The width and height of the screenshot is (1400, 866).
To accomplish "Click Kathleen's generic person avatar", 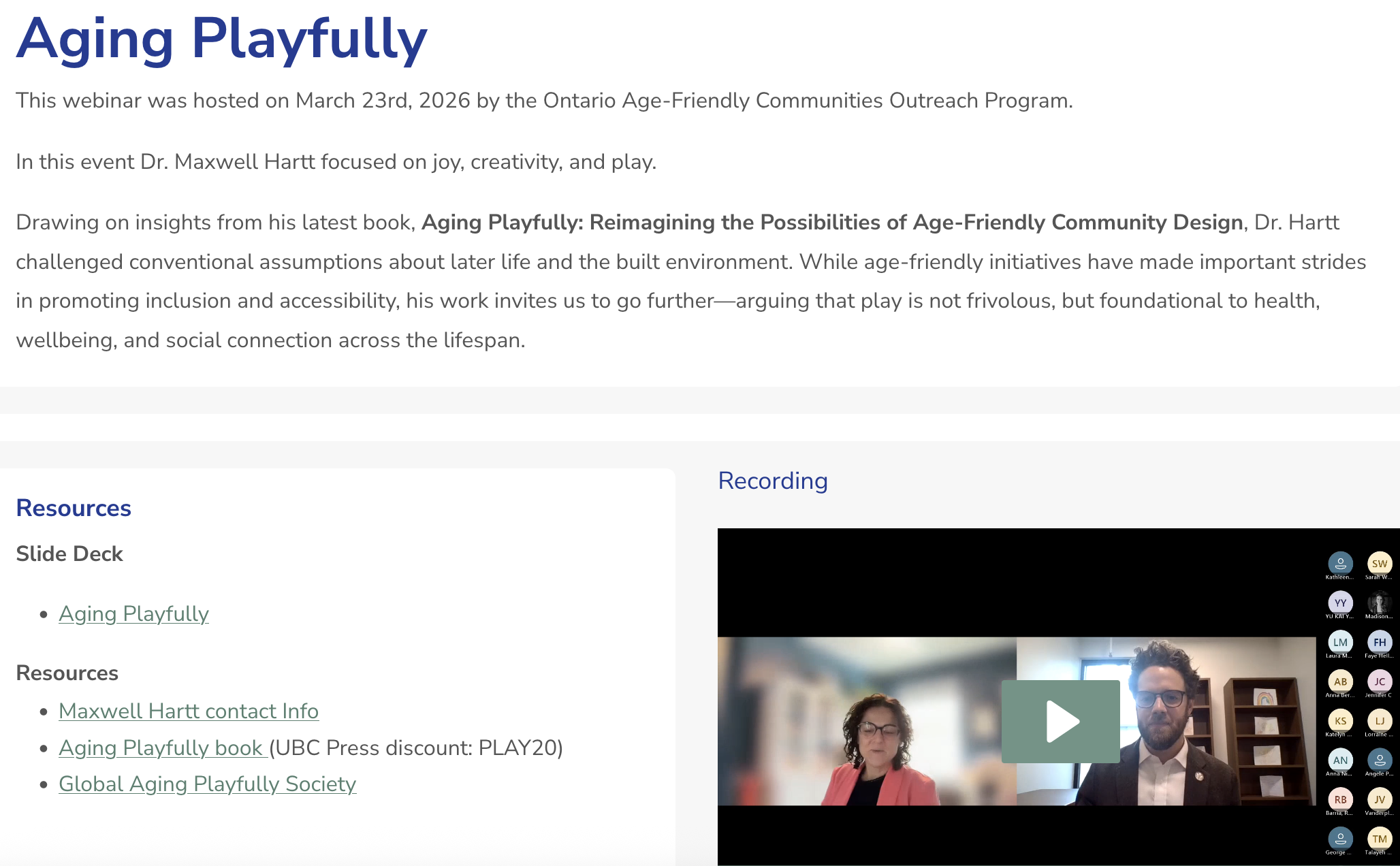I will click(x=1340, y=564).
